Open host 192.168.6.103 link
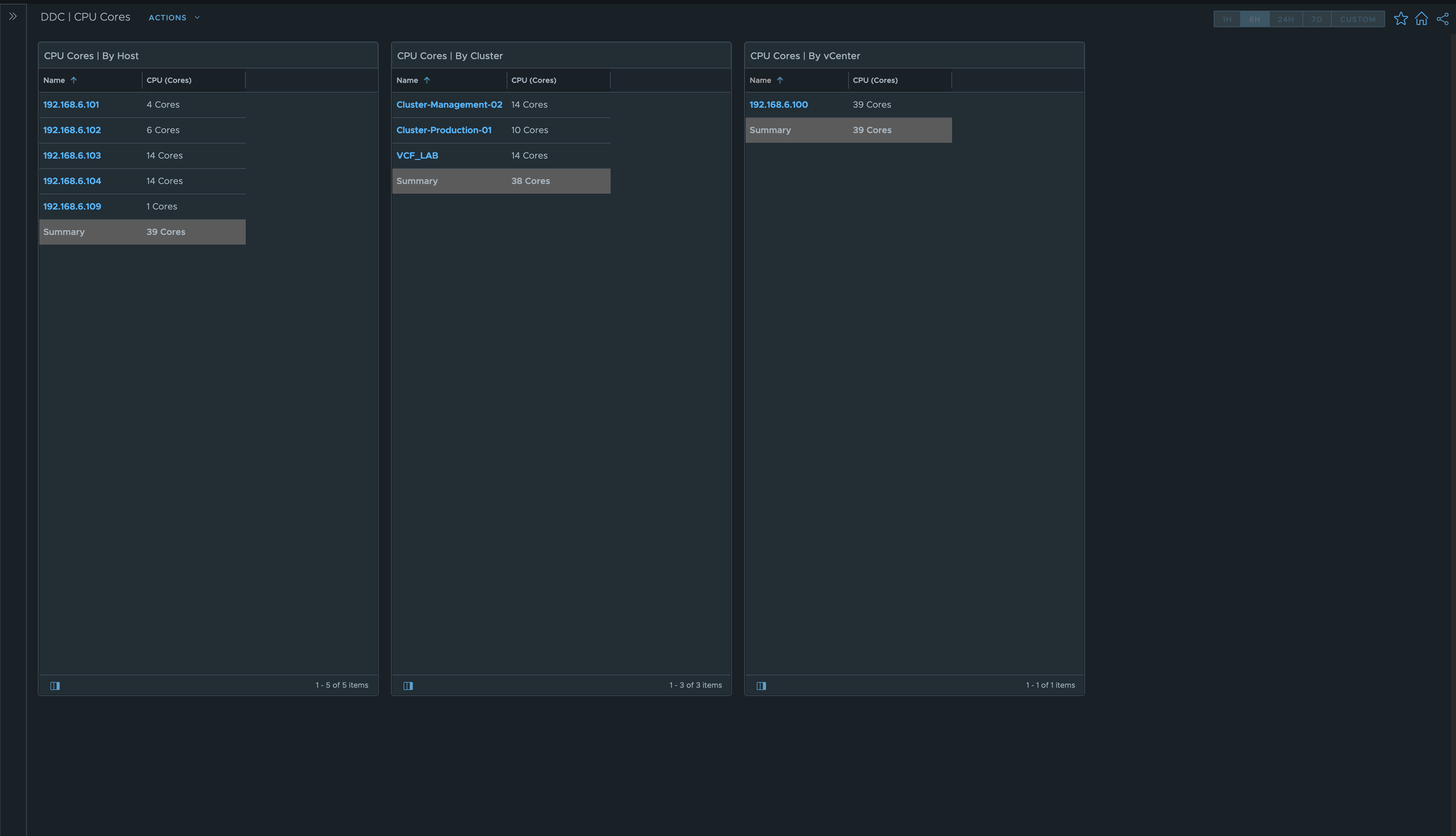The image size is (1456, 836). [72, 156]
